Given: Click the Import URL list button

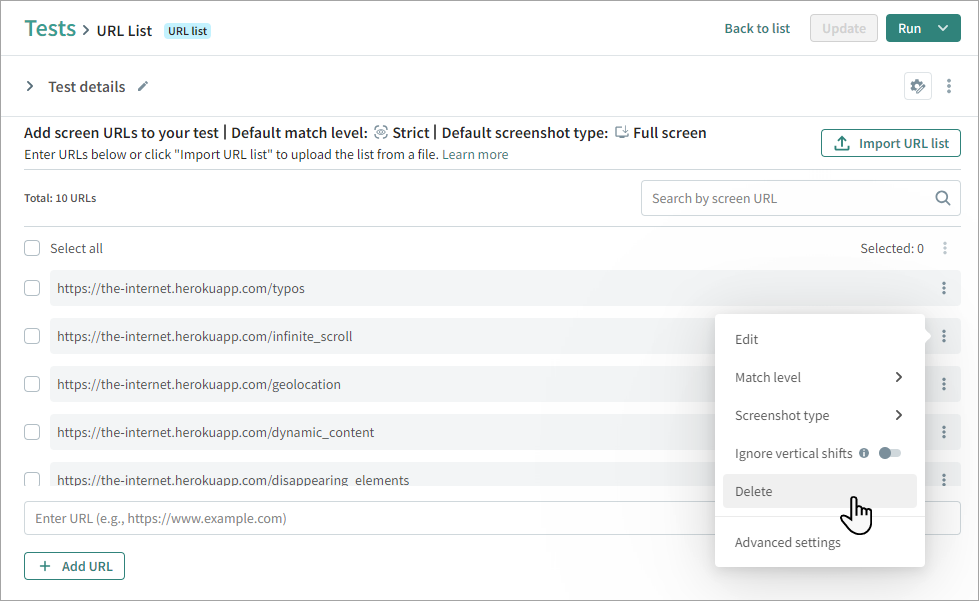Looking at the screenshot, I should pyautogui.click(x=891, y=143).
